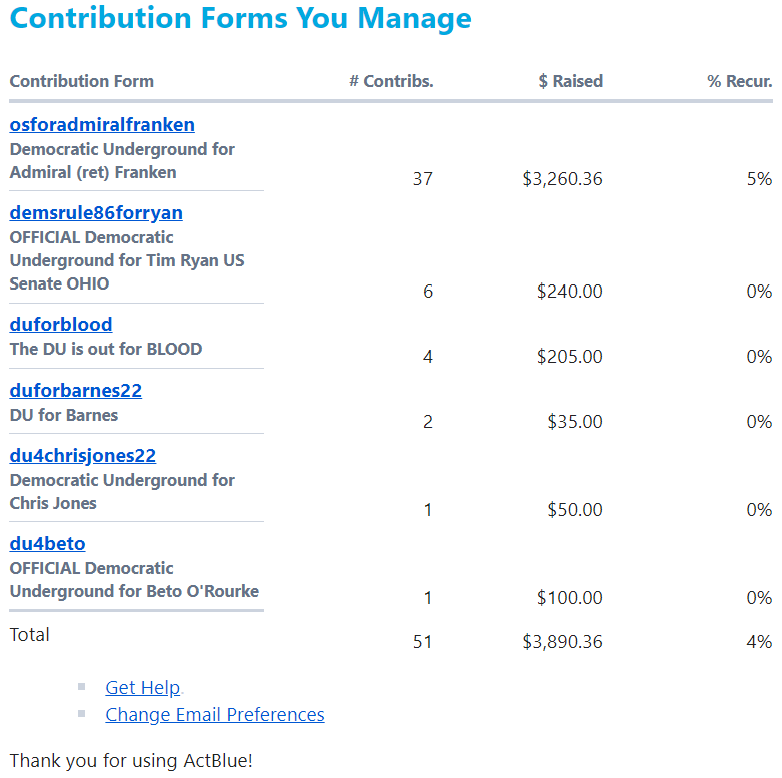Click the 'The DU is out for BLOOD' description
Viewport: 782px width, 778px height.
pos(106,349)
